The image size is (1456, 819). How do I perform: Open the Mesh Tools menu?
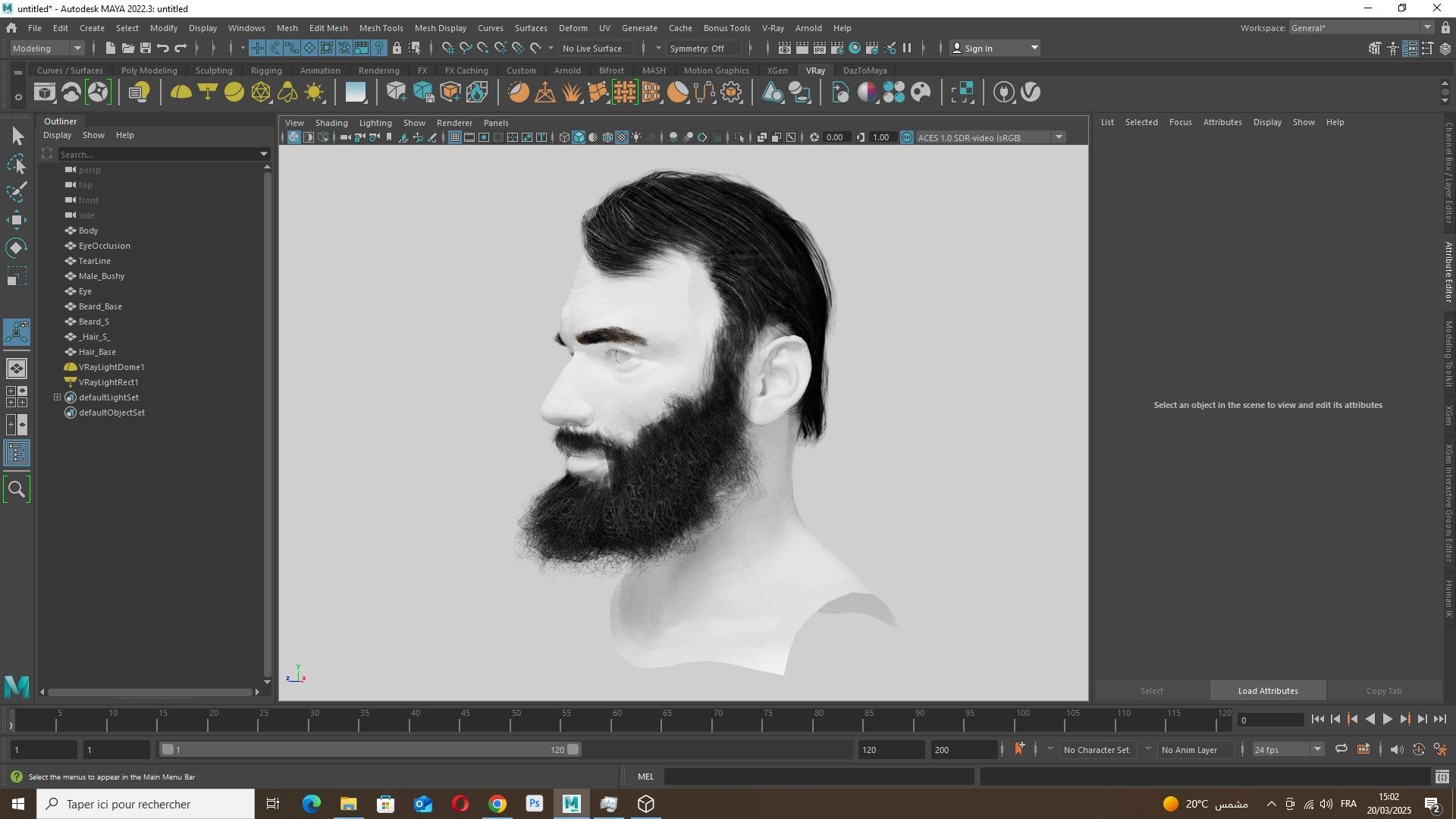381,28
